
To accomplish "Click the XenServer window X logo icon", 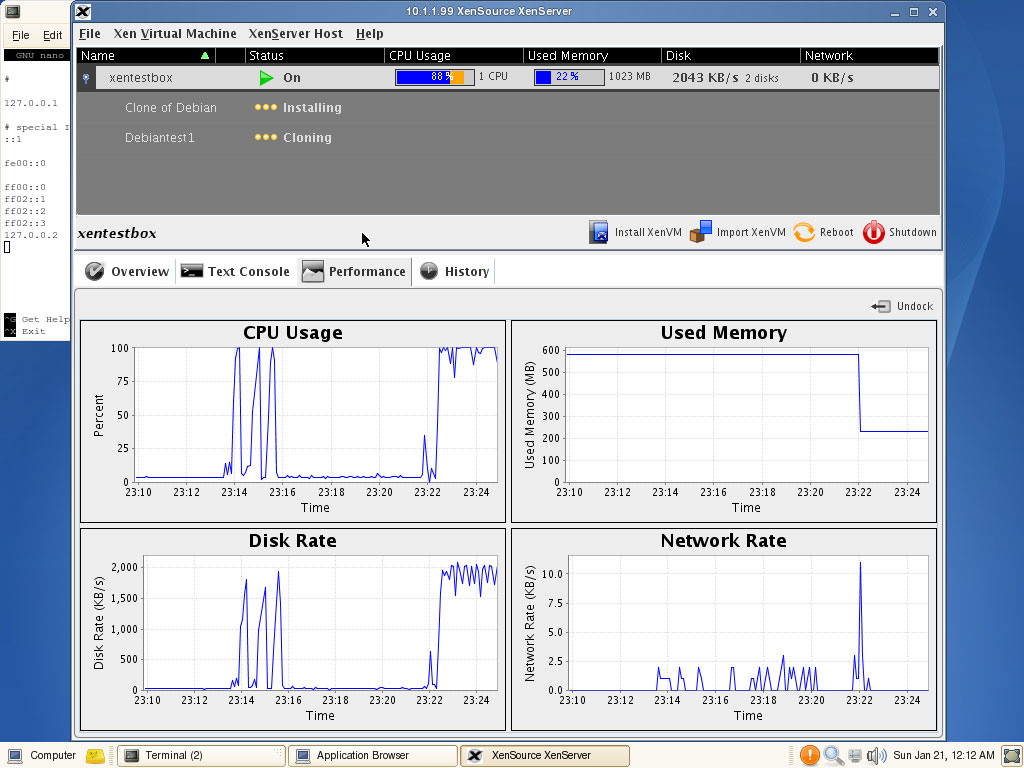I will tap(83, 12).
